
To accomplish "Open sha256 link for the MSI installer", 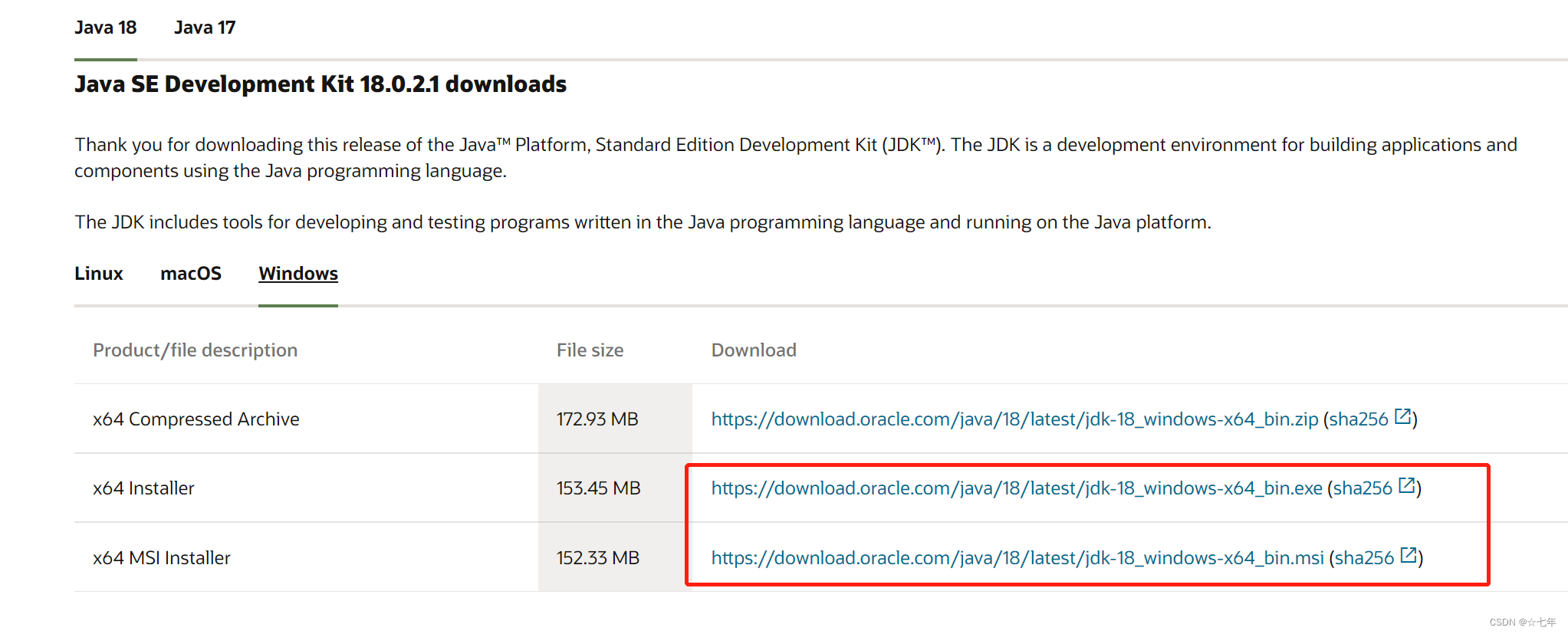I will 1364,558.
